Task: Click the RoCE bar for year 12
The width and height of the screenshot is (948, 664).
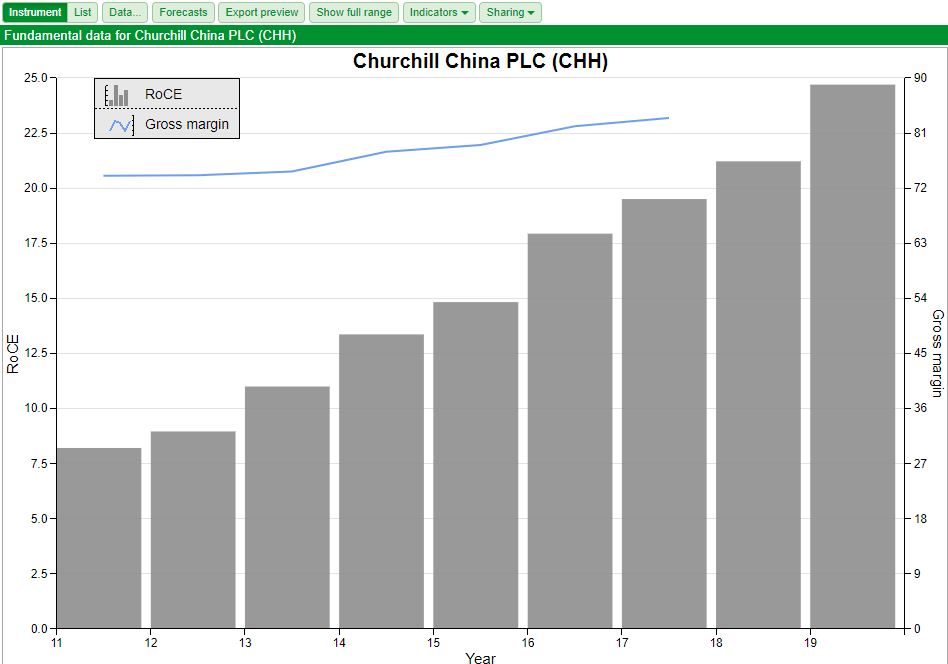Action: point(193,530)
